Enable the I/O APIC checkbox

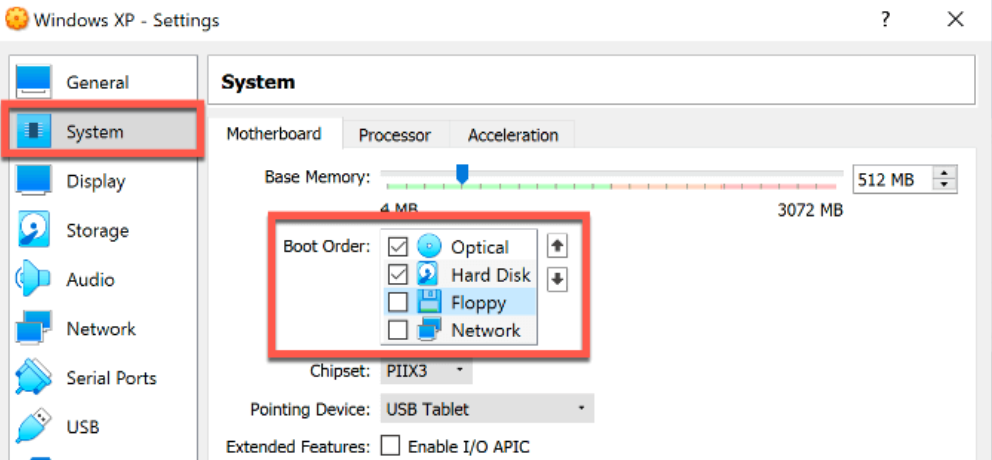click(x=391, y=447)
